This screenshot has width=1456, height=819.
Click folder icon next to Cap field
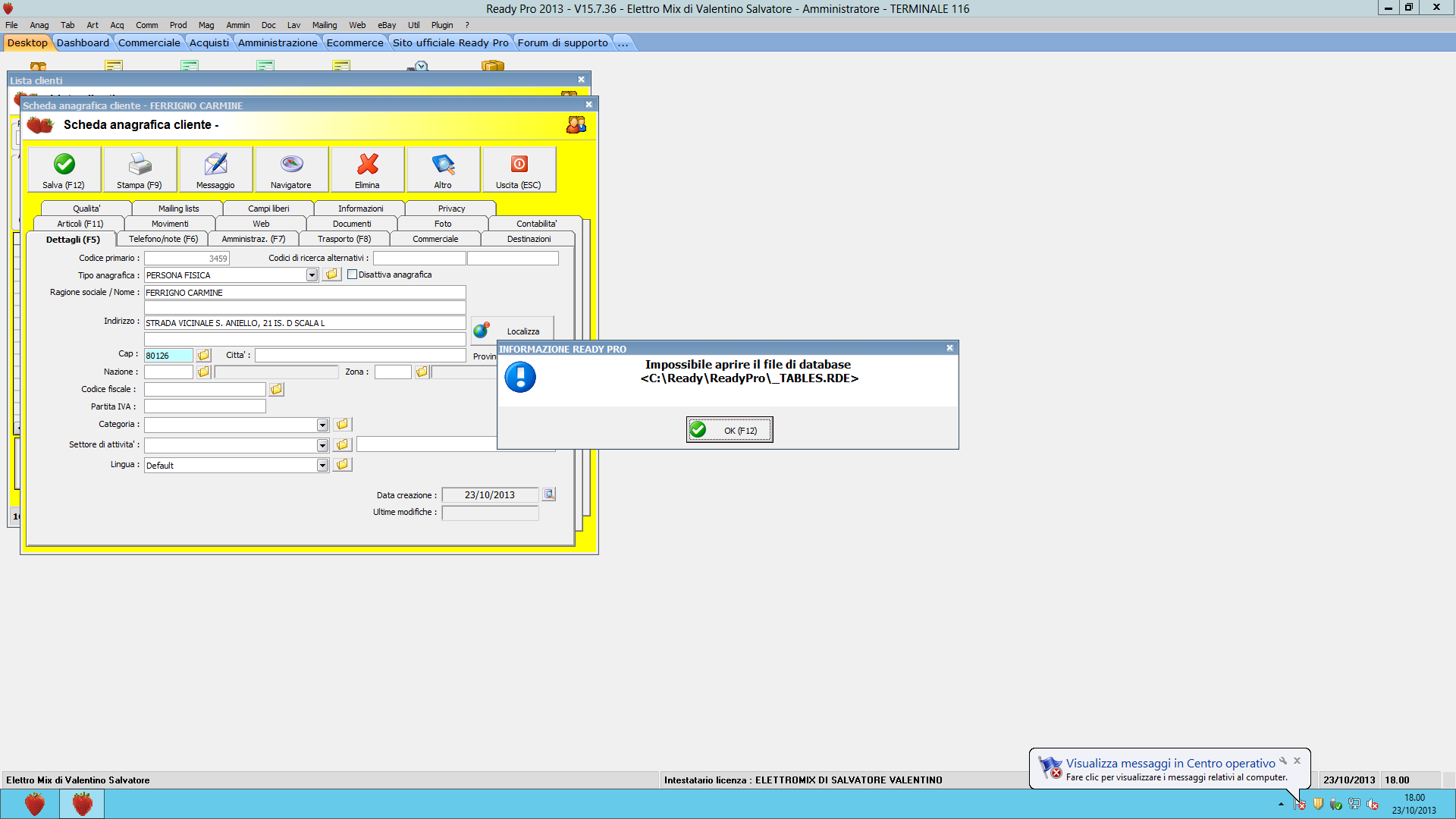pyautogui.click(x=203, y=355)
